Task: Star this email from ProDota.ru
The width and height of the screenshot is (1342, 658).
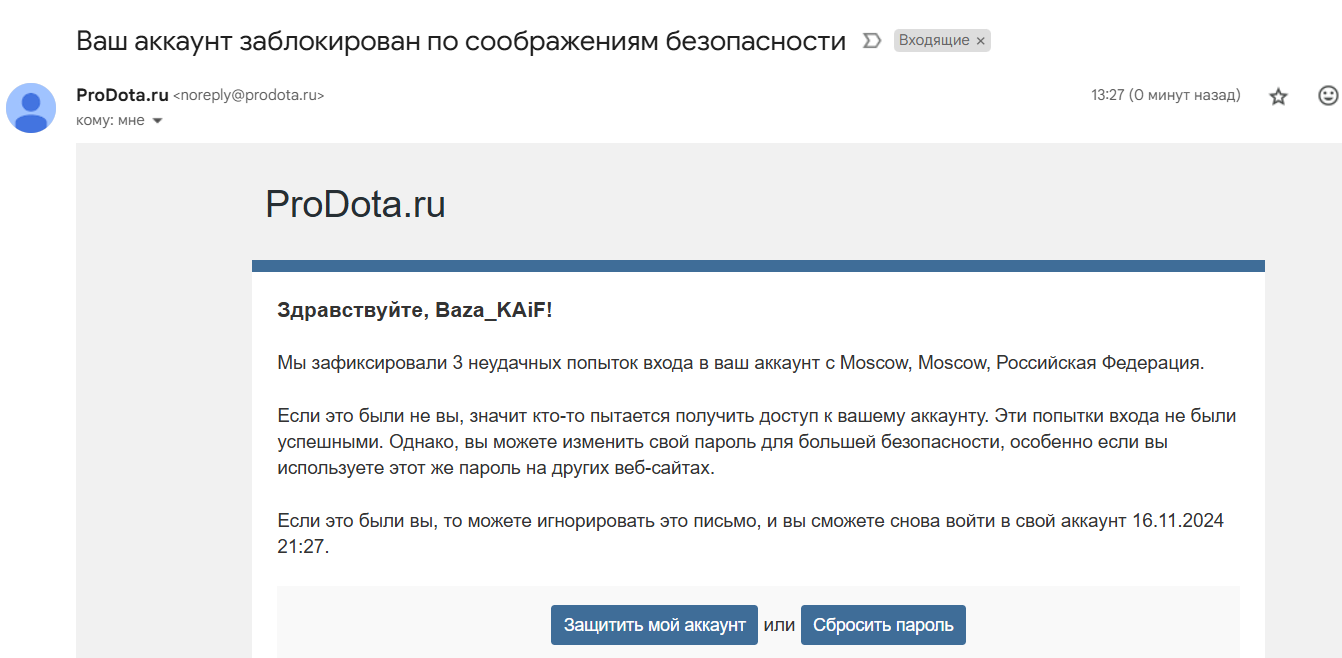Action: pos(1278,97)
